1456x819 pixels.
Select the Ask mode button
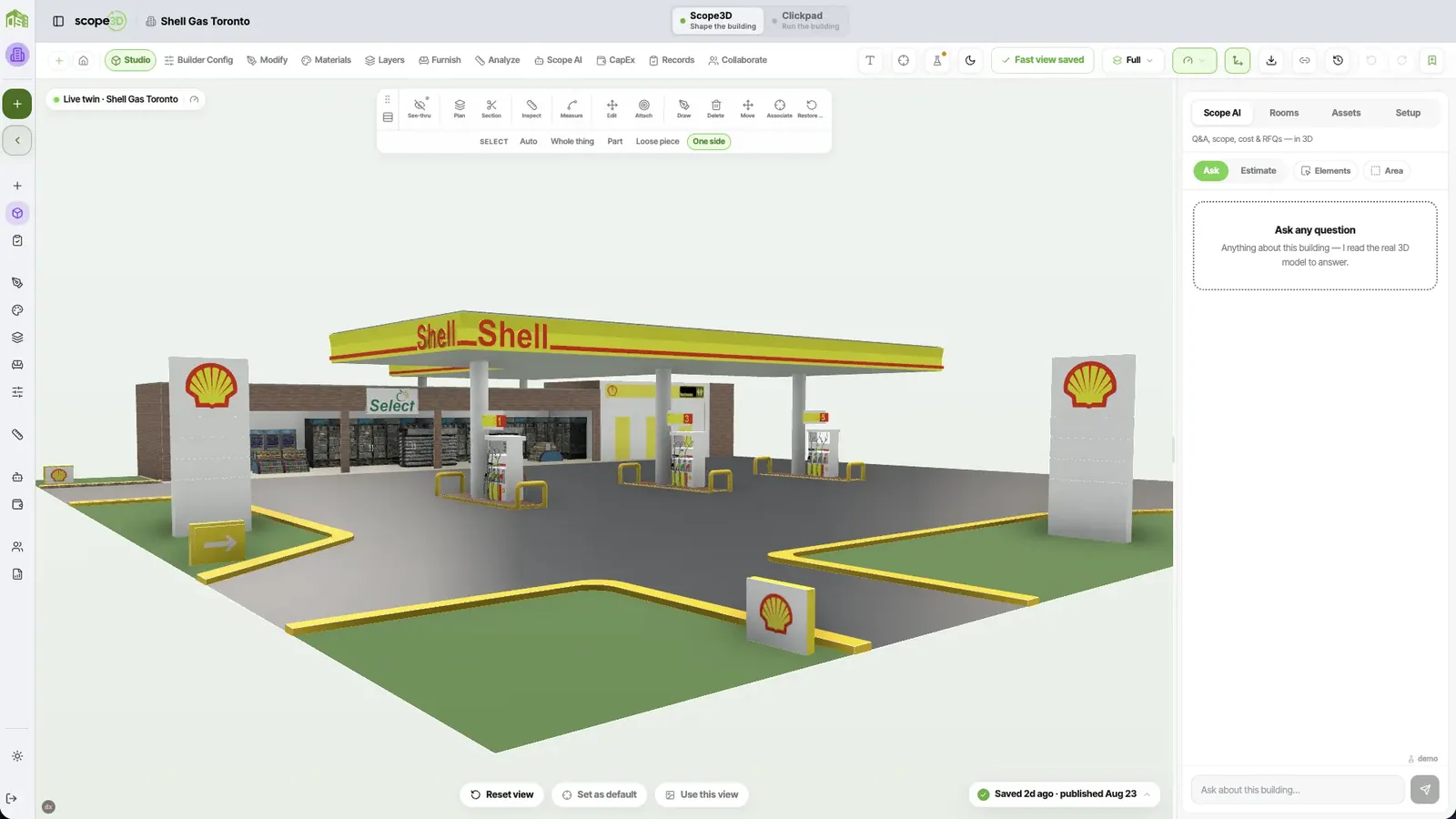pyautogui.click(x=1211, y=171)
